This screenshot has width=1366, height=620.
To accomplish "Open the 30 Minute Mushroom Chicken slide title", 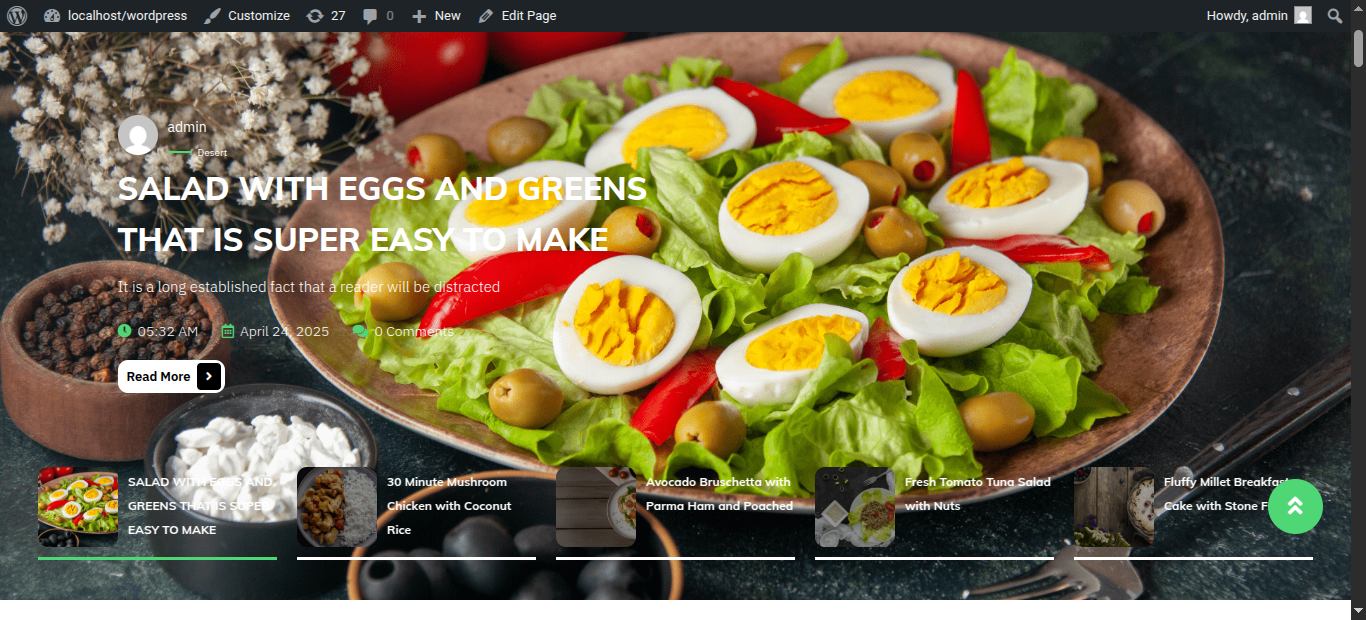I will coord(449,506).
